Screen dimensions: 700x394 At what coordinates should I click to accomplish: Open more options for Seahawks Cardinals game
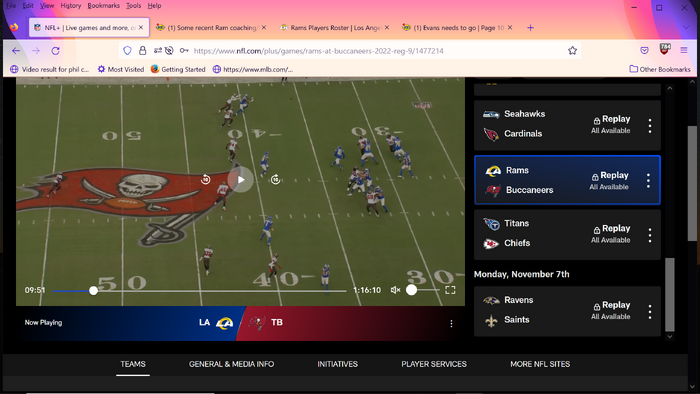(x=650, y=126)
